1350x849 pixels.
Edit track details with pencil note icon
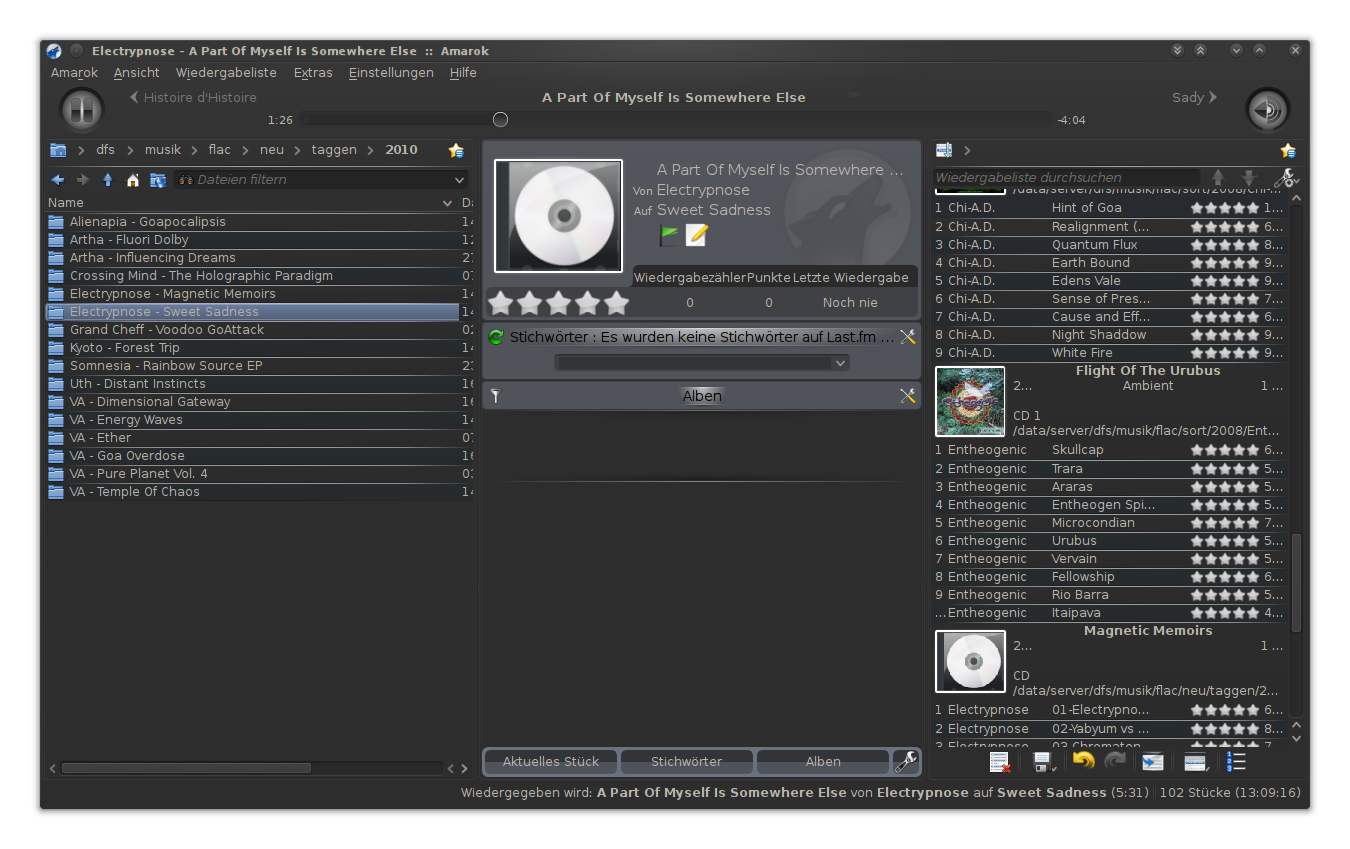[x=696, y=235]
